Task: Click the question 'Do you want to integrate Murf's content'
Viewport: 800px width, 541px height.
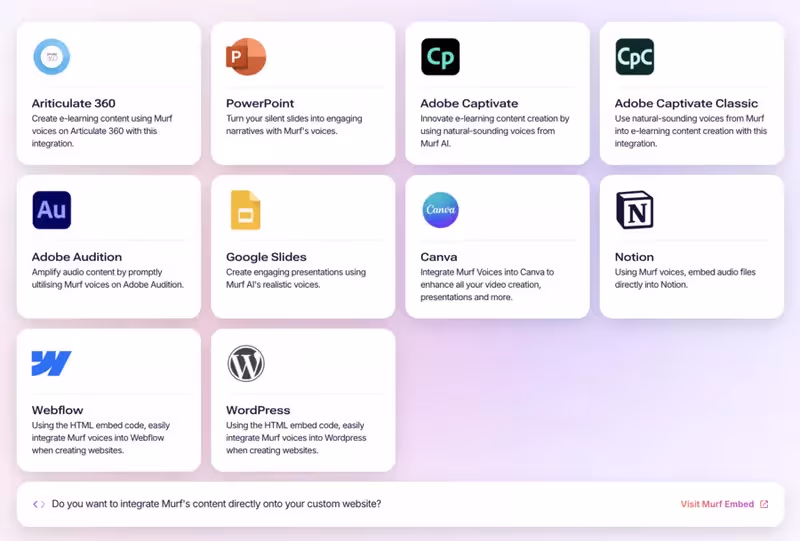Action: pyautogui.click(x=216, y=504)
